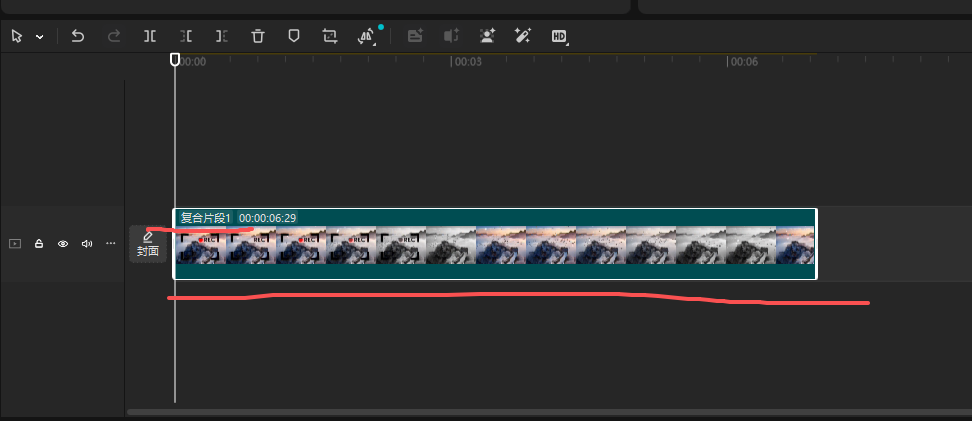Delete the selected clip with trash icon
Screen dimensions: 972x421
tap(258, 36)
